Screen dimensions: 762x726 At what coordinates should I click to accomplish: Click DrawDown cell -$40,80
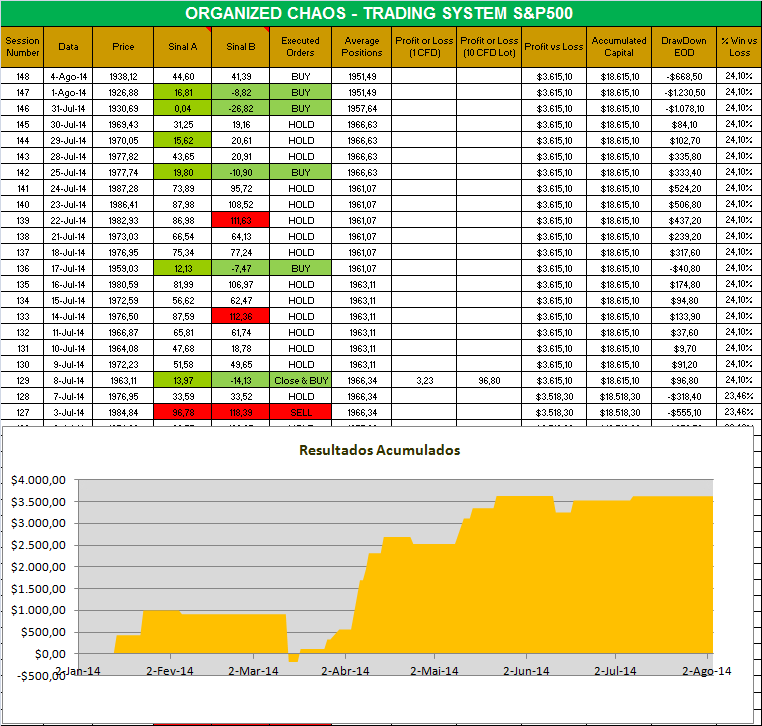tap(684, 268)
